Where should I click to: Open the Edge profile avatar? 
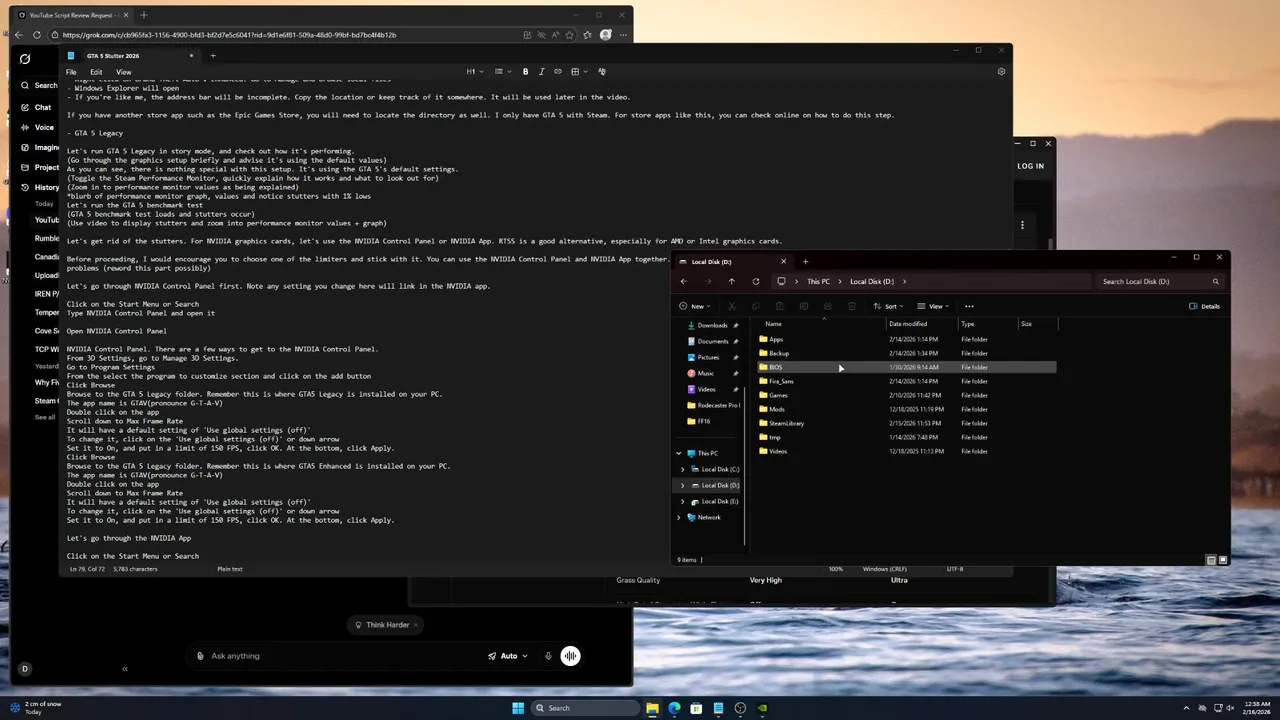pyautogui.click(x=606, y=35)
